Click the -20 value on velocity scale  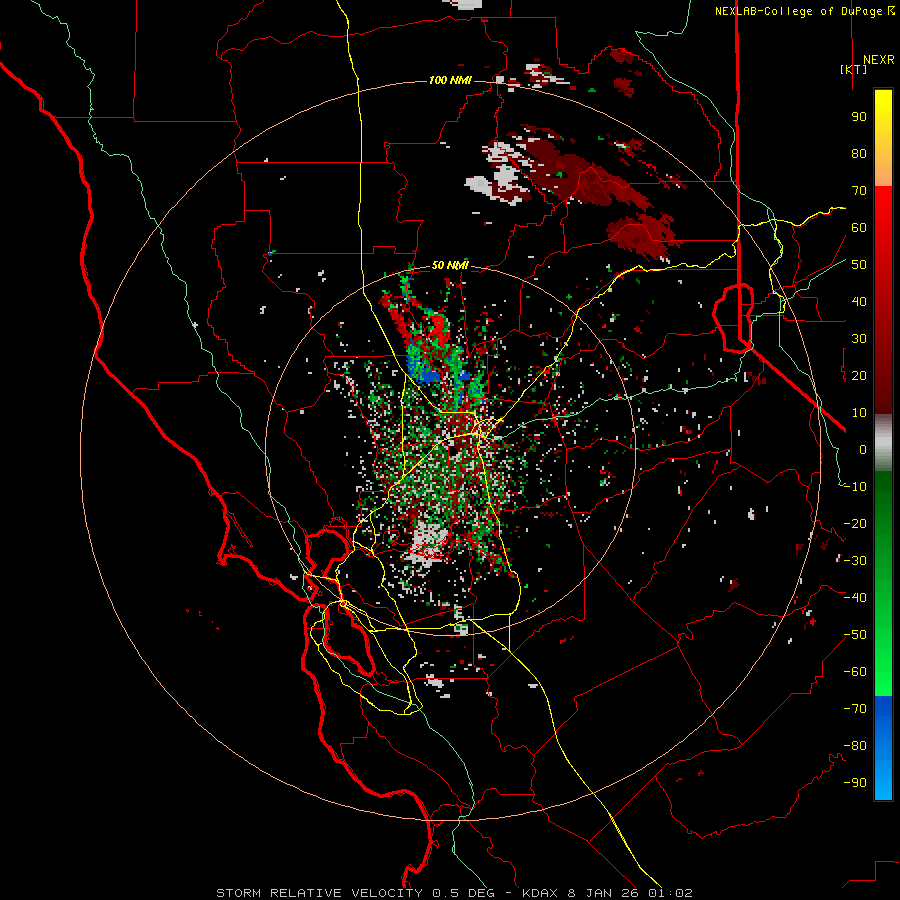click(855, 524)
